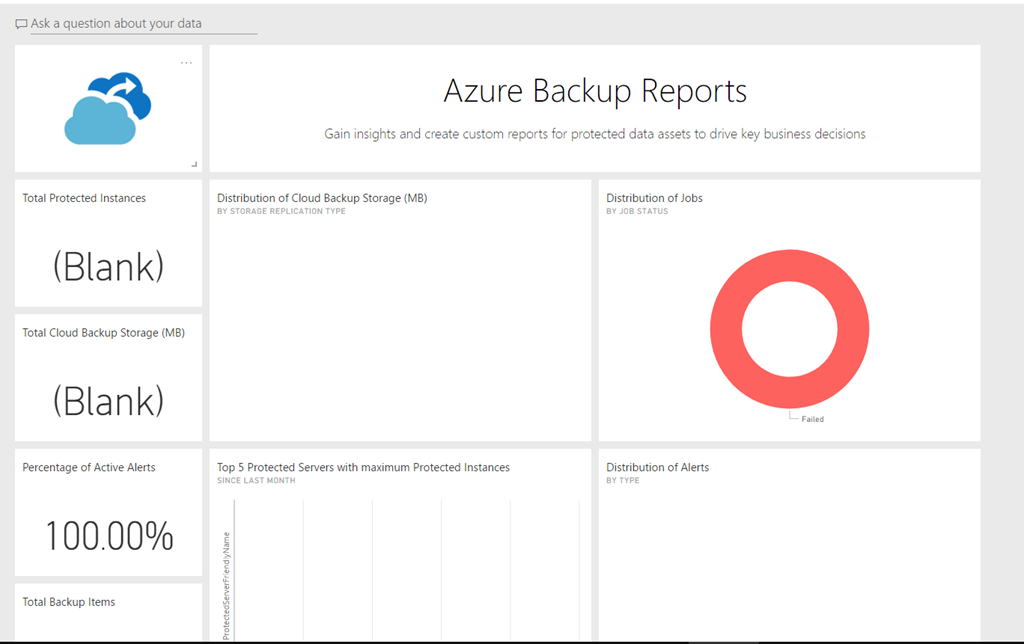The image size is (1024, 644).
Task: Click the logo tile's corner resize handle
Action: point(194,164)
